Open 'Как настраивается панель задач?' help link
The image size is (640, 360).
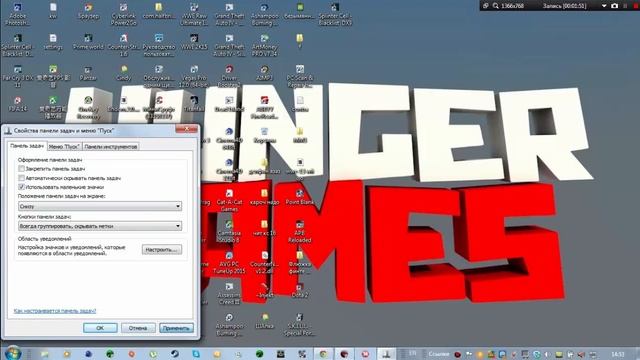pyautogui.click(x=55, y=311)
